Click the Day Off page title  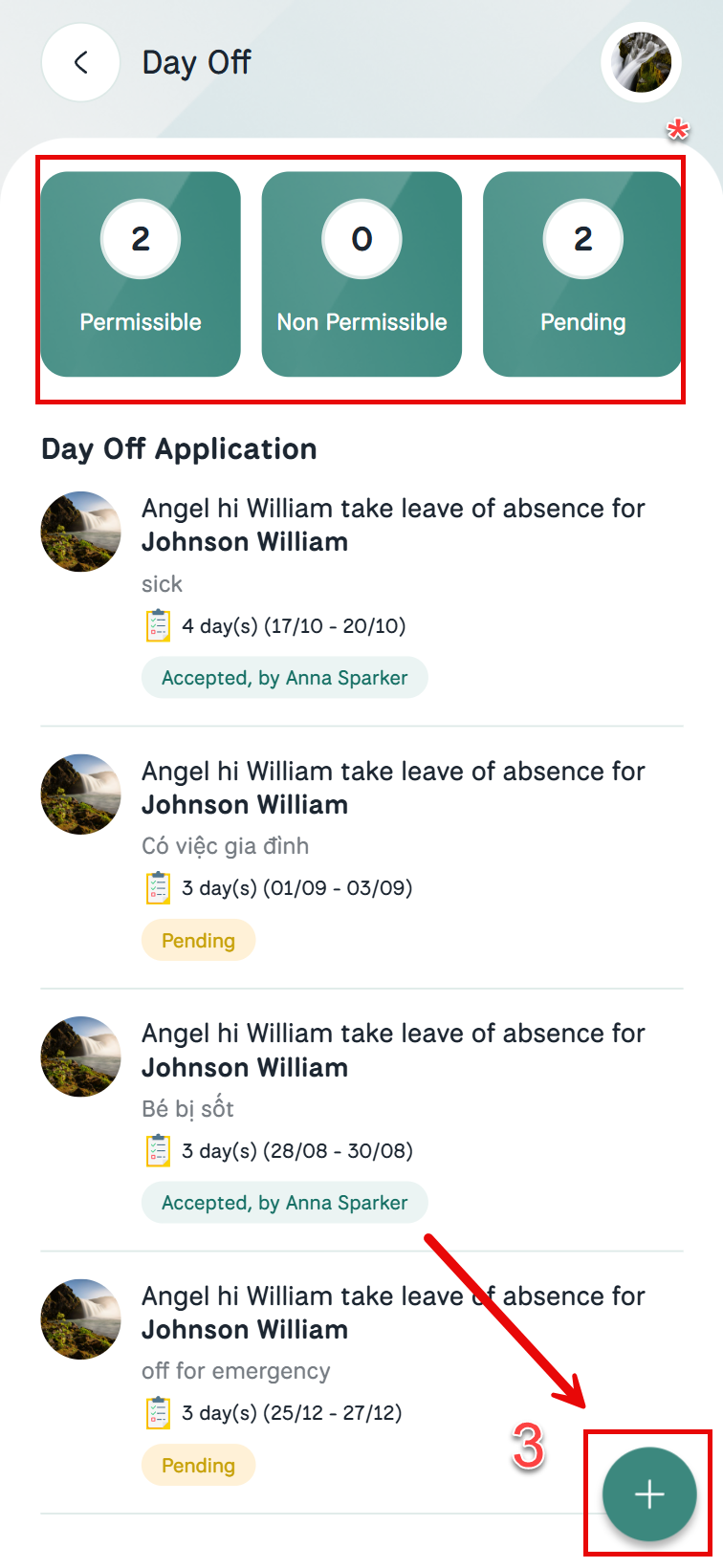[196, 63]
